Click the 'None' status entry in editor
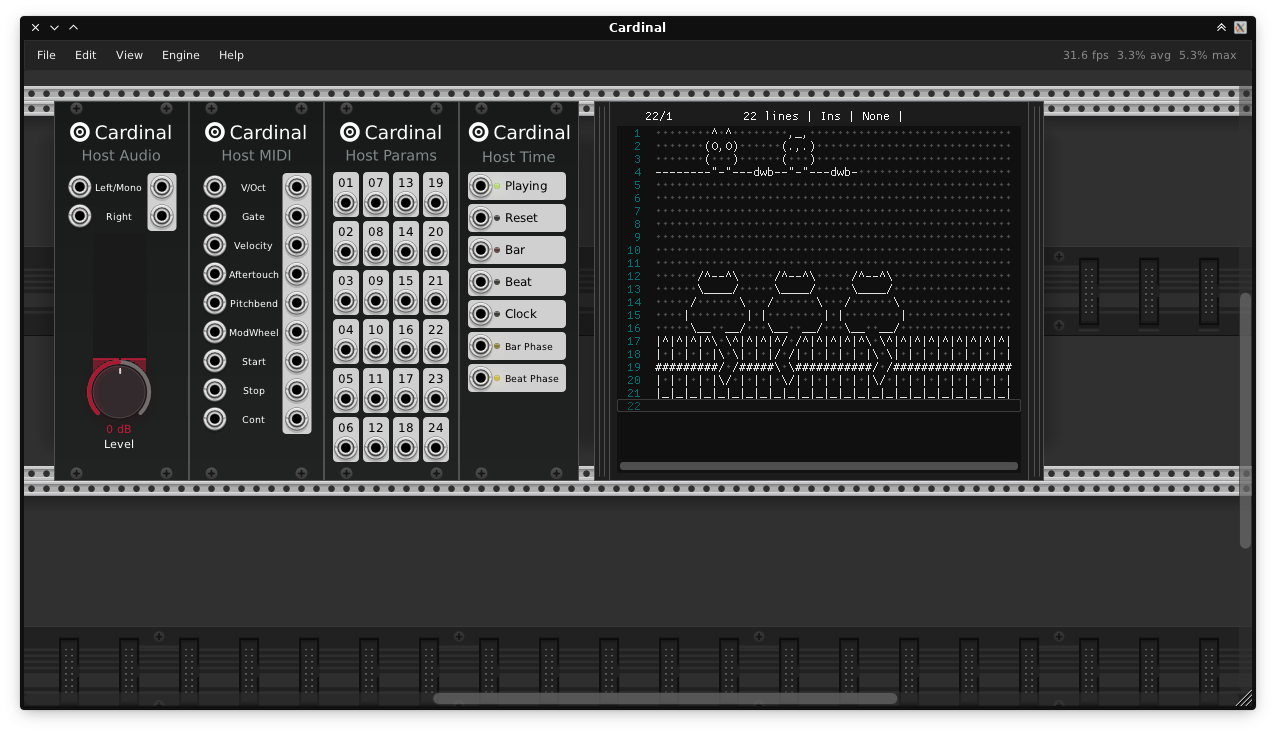 tap(876, 116)
